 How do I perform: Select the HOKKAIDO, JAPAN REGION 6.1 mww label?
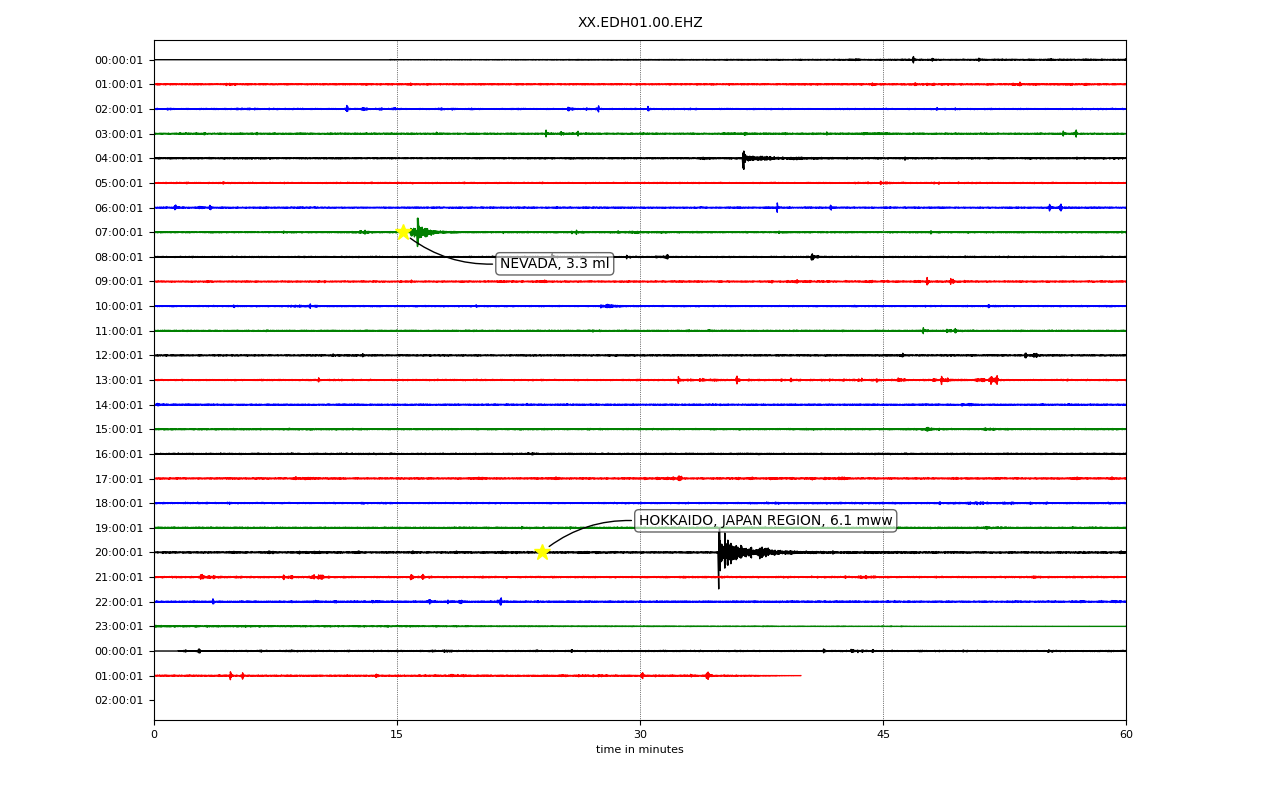click(x=765, y=521)
